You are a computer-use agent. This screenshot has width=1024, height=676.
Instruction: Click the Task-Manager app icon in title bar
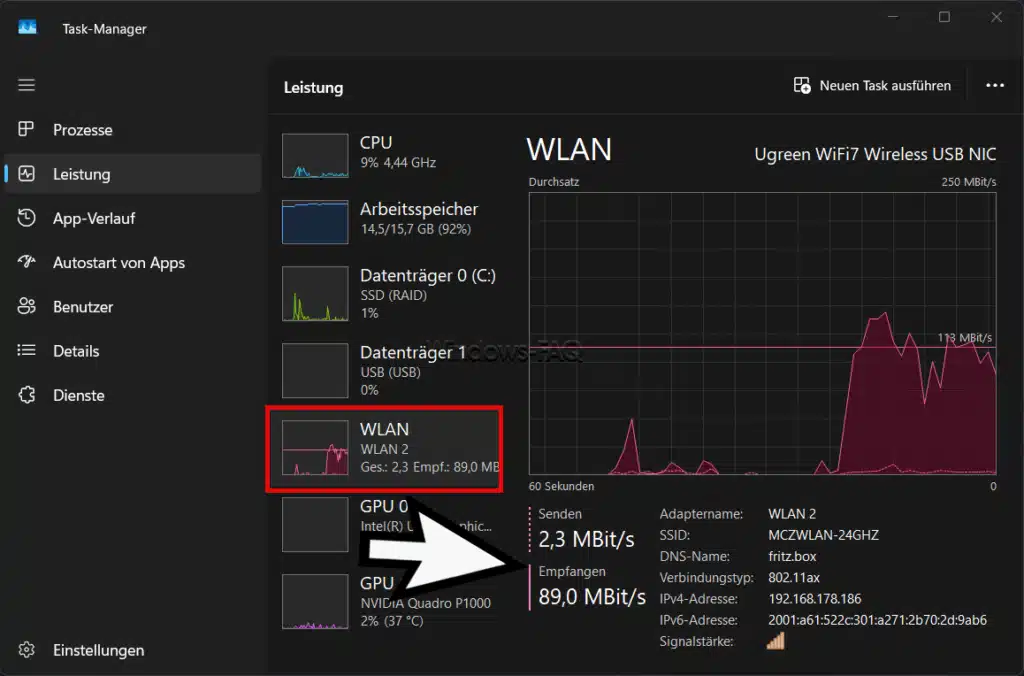27,27
